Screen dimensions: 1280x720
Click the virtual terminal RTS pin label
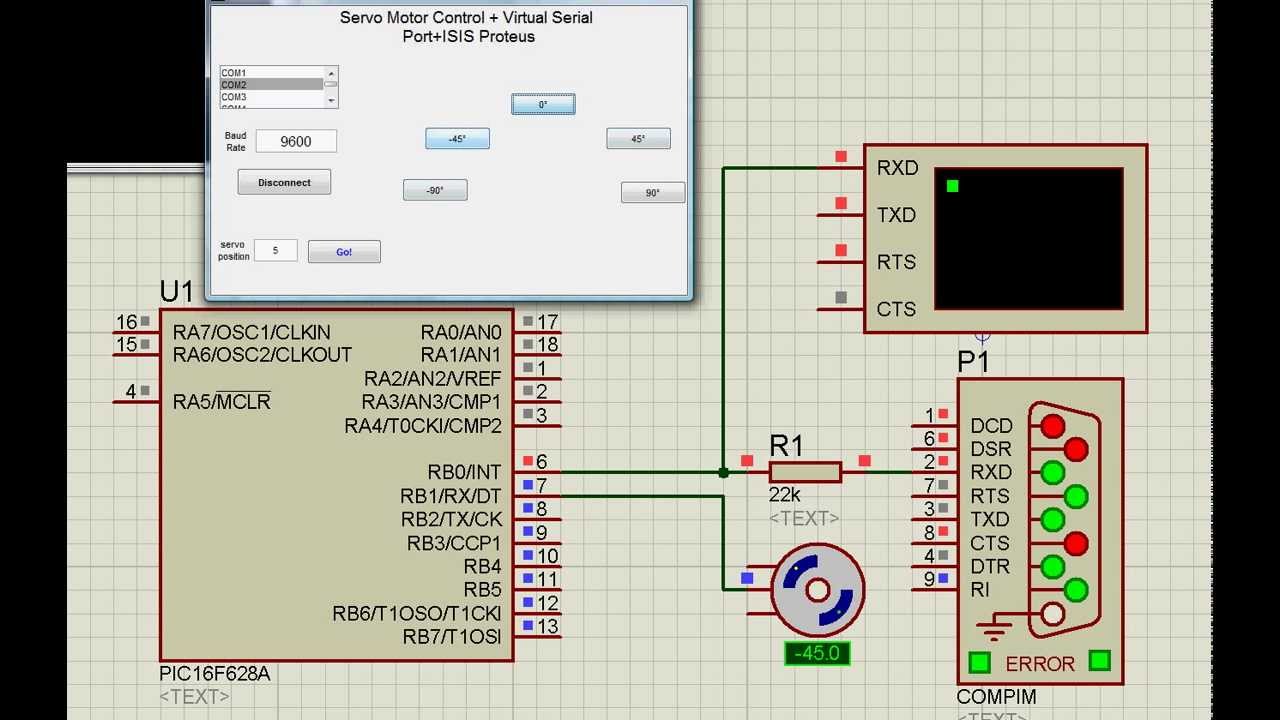[x=896, y=262]
